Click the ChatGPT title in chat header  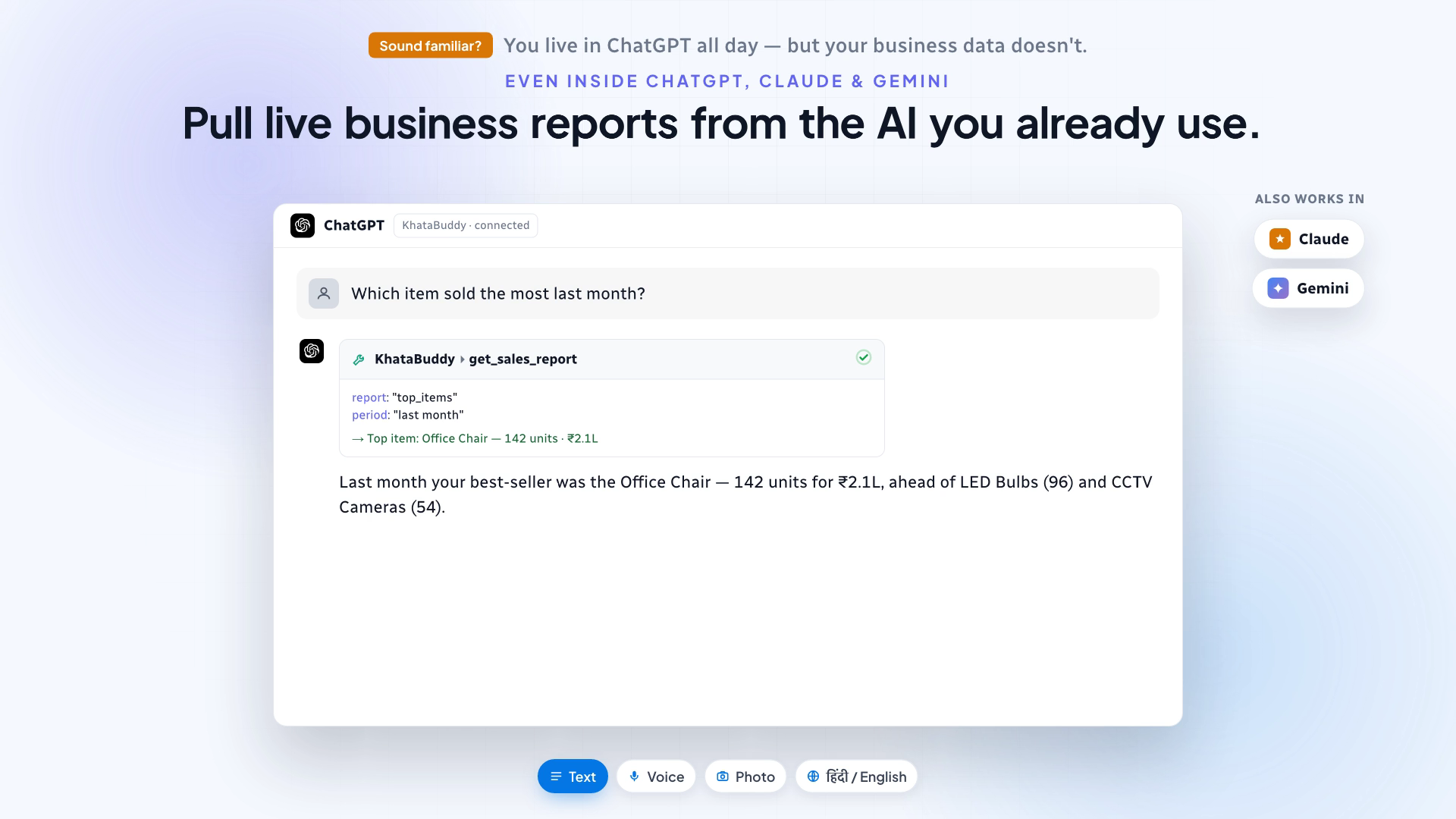click(354, 225)
